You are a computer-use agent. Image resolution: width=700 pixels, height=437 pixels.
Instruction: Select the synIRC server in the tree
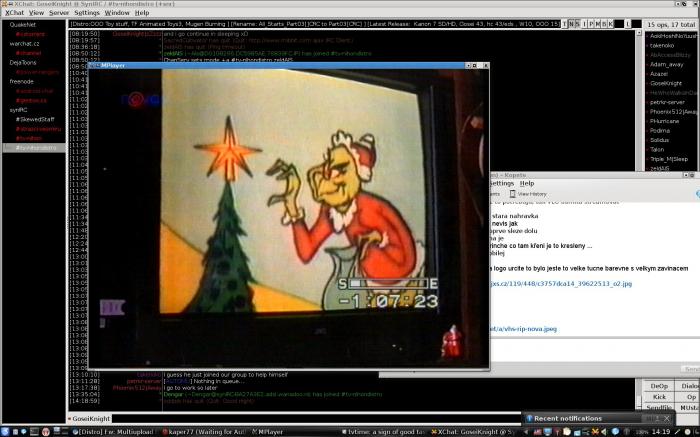[x=18, y=110]
